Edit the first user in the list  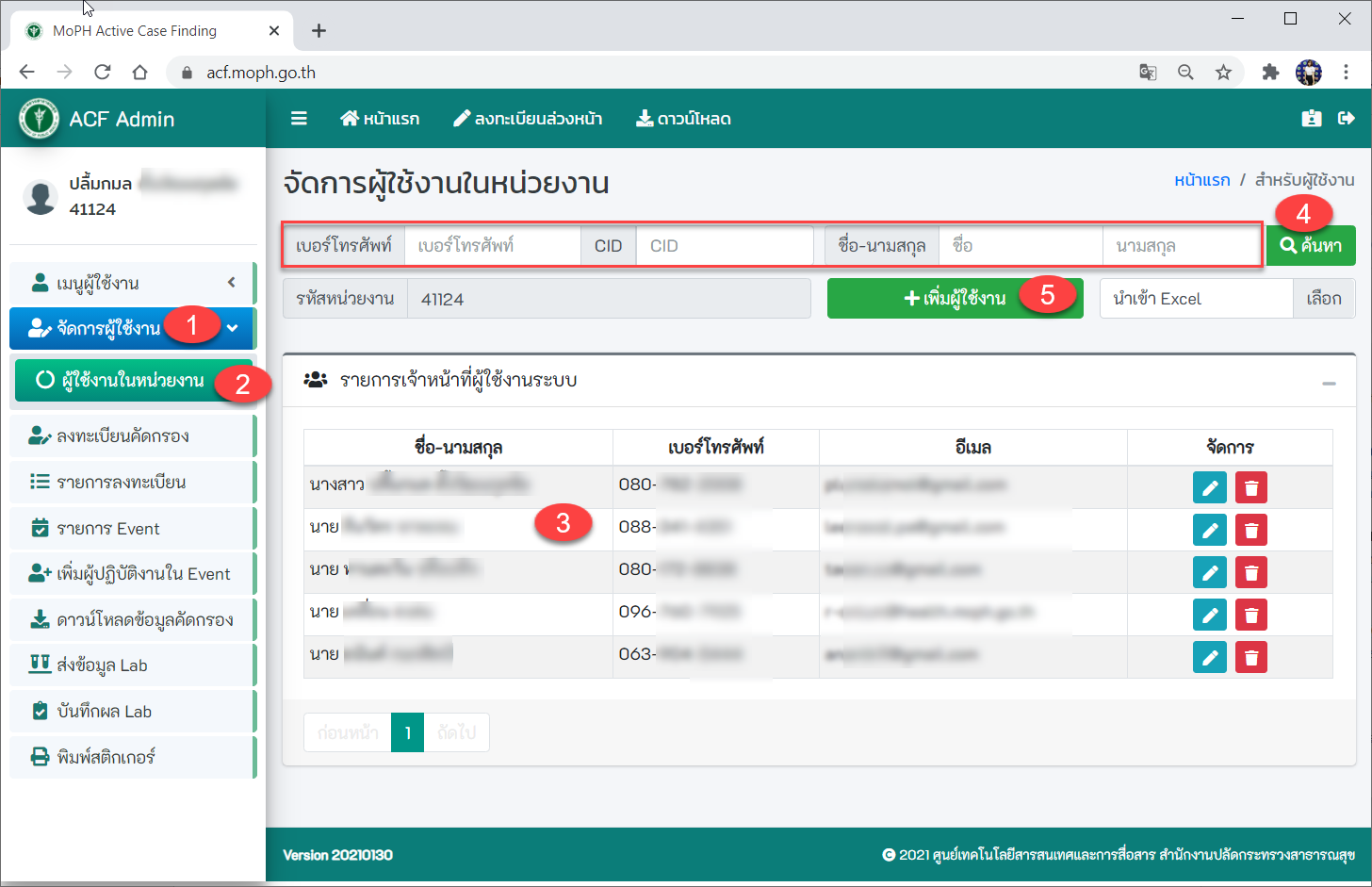[1209, 487]
